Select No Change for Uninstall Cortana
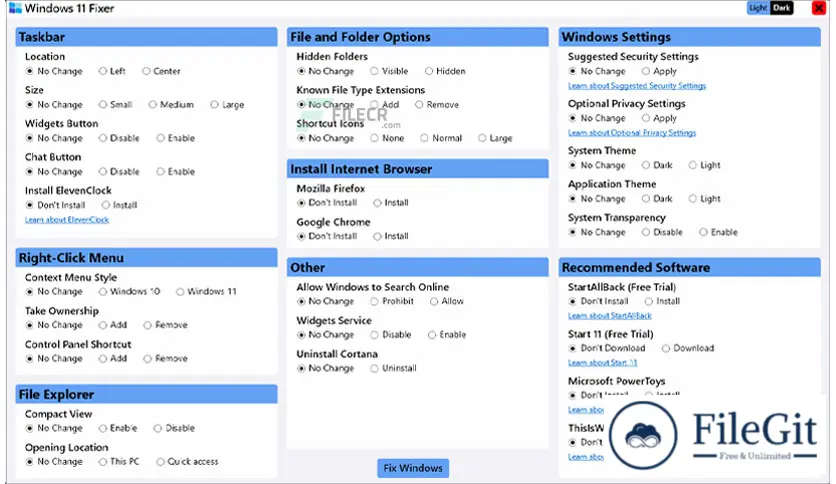 326,369
